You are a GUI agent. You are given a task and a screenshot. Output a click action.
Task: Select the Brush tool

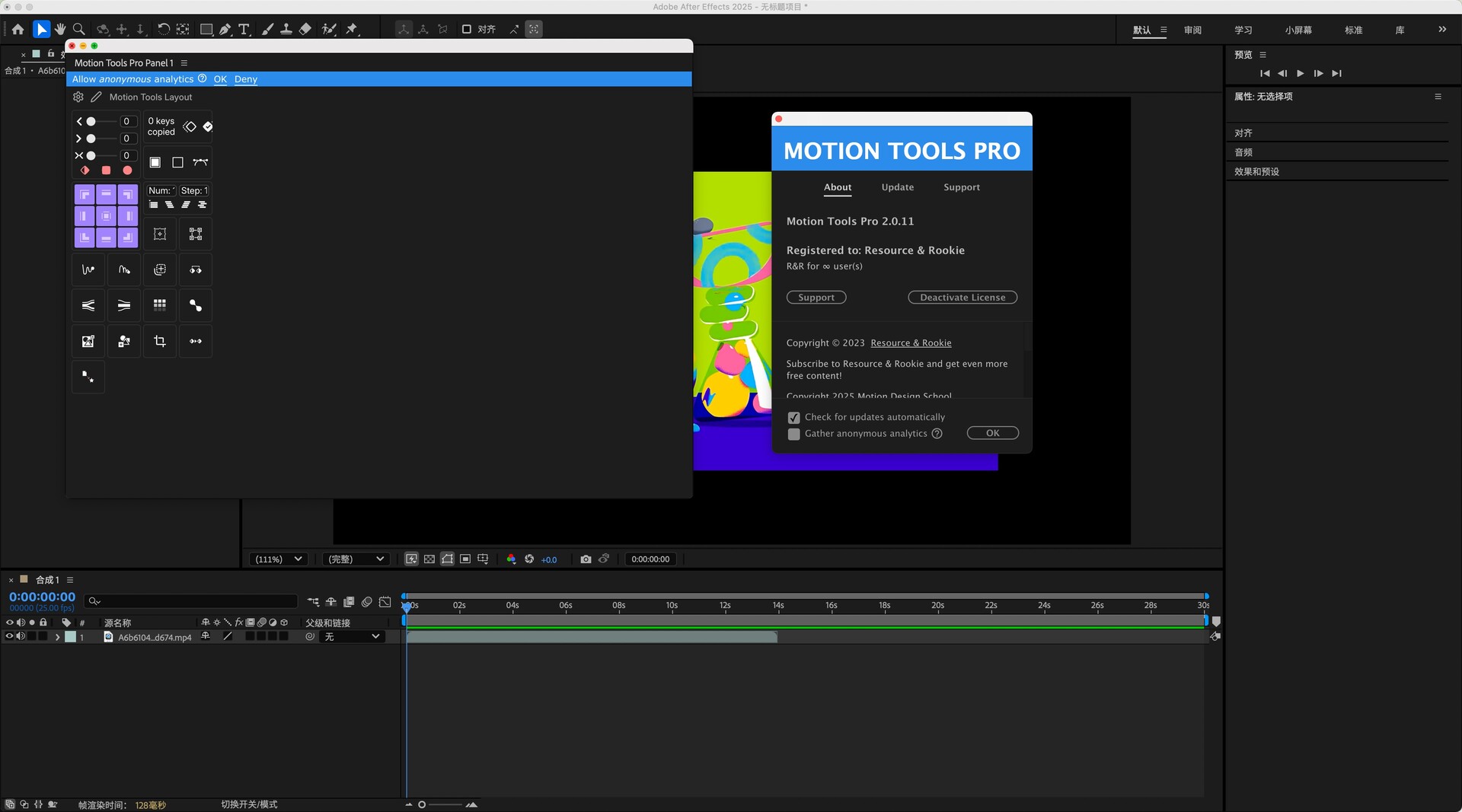267,29
